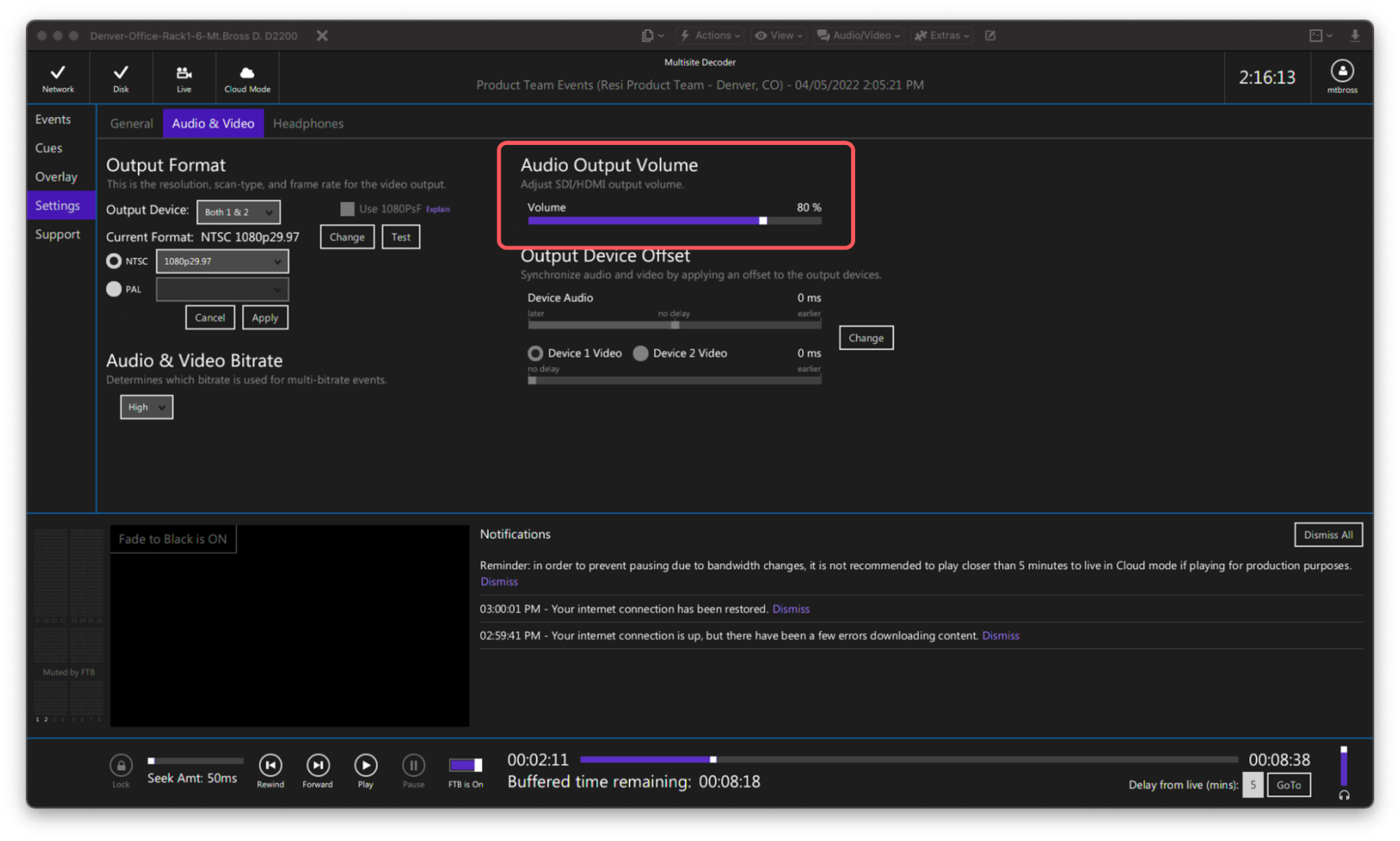Open the Extras menu

coord(942,35)
